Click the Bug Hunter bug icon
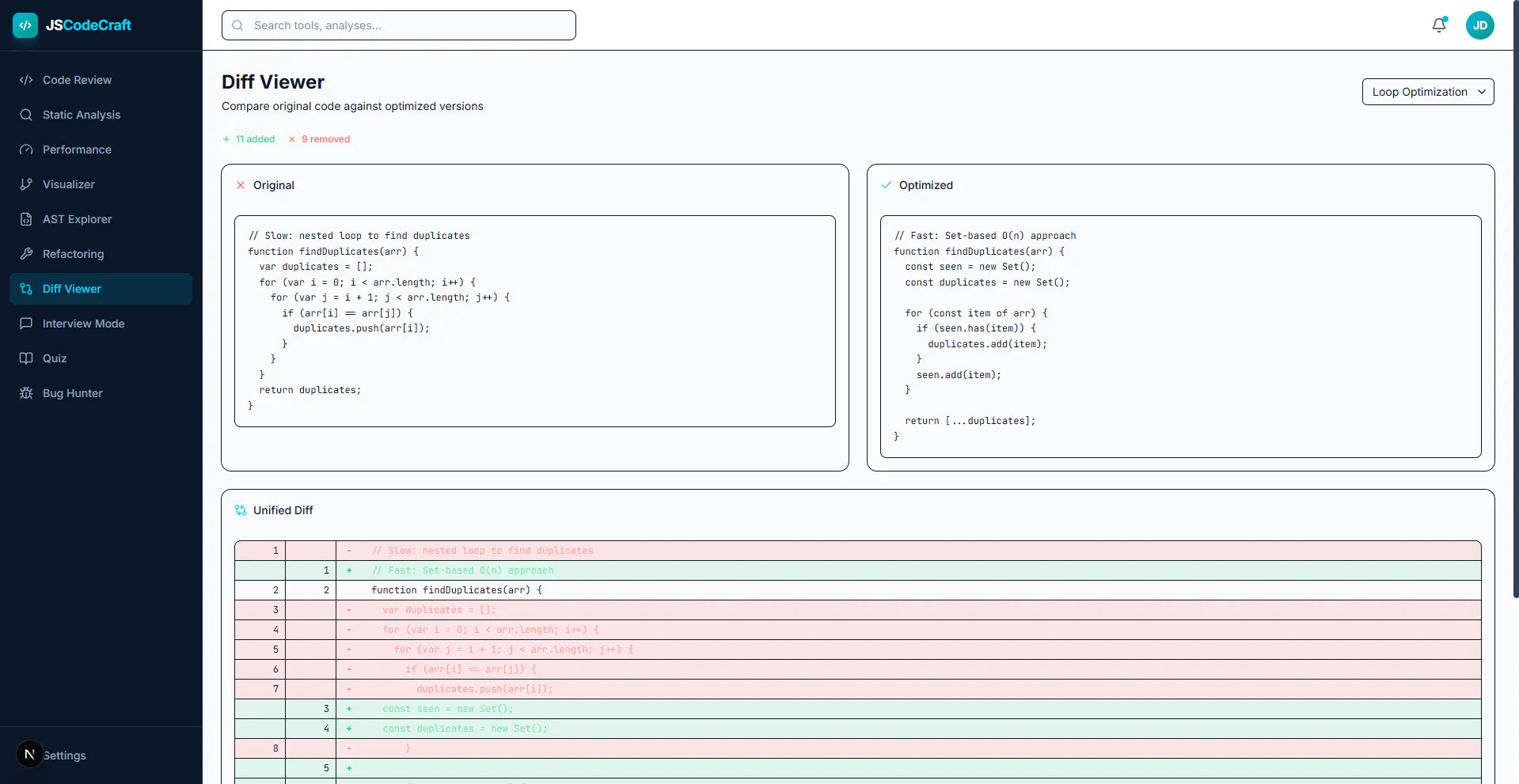The image size is (1519, 784). pos(26,393)
